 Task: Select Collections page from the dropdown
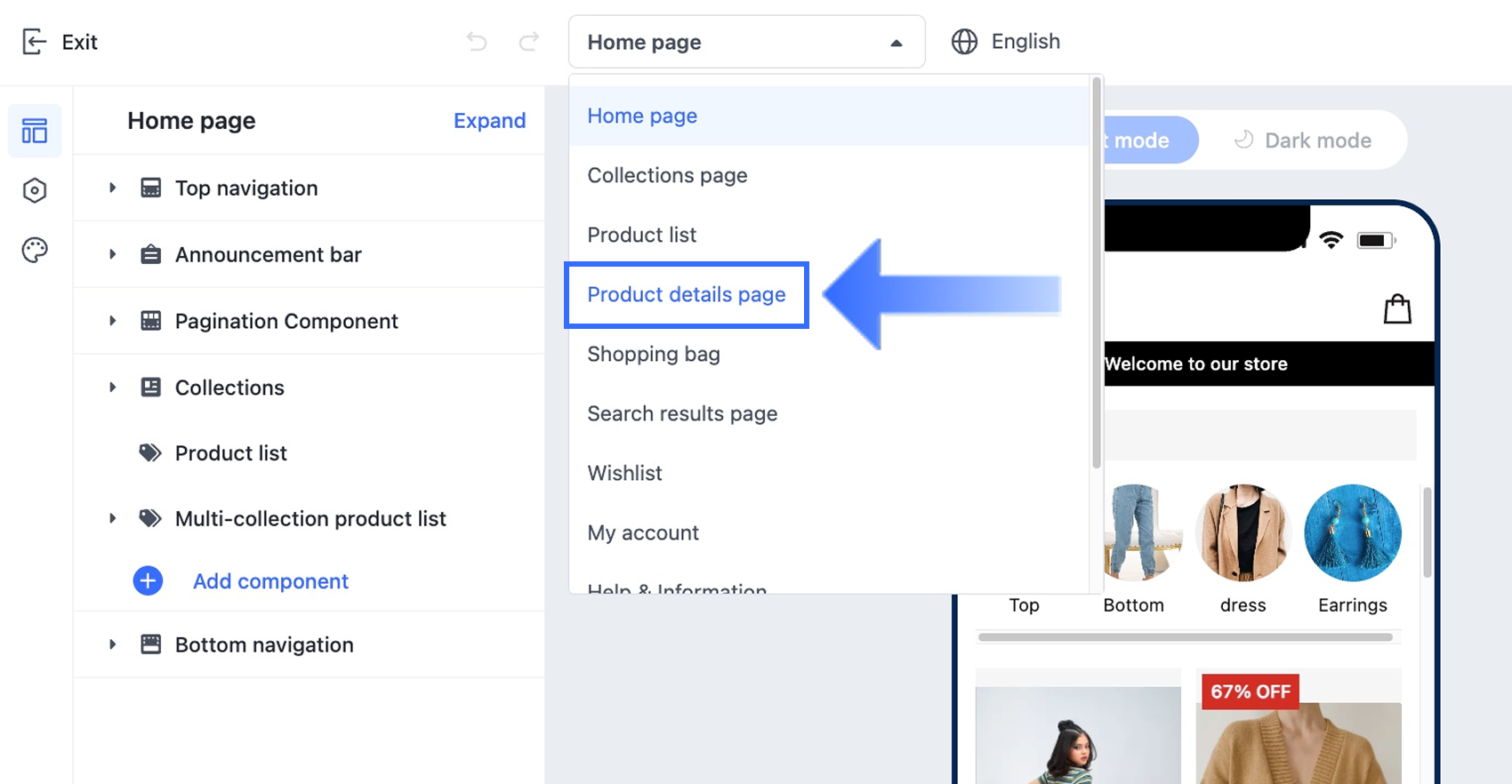(829, 175)
